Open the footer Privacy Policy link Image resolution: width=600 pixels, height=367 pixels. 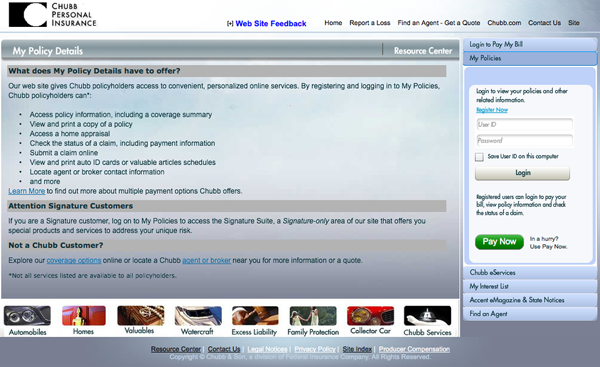315,349
